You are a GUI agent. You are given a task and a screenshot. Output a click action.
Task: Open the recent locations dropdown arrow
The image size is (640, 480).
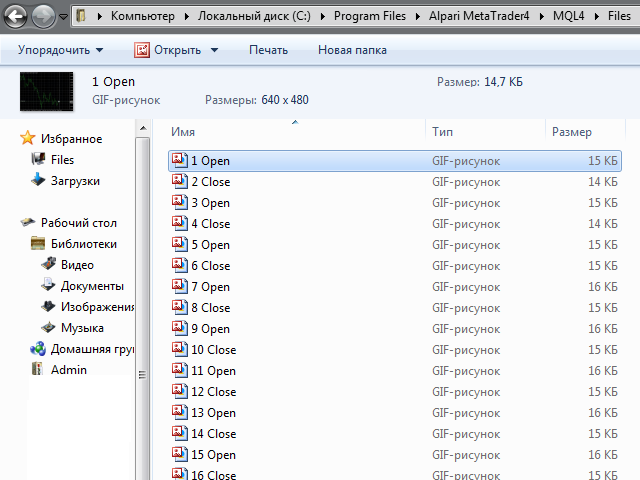coord(63,17)
